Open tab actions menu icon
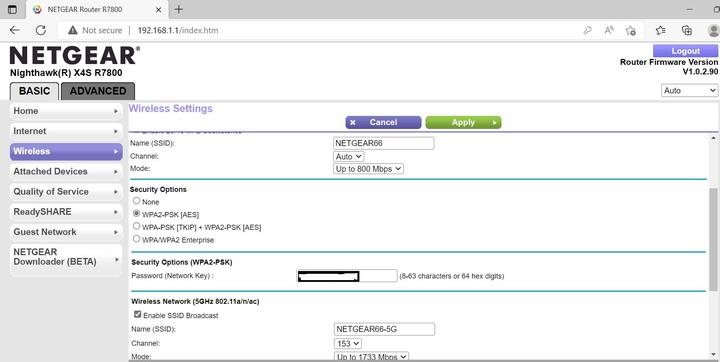Image resolution: width=720 pixels, height=362 pixels. click(x=12, y=9)
